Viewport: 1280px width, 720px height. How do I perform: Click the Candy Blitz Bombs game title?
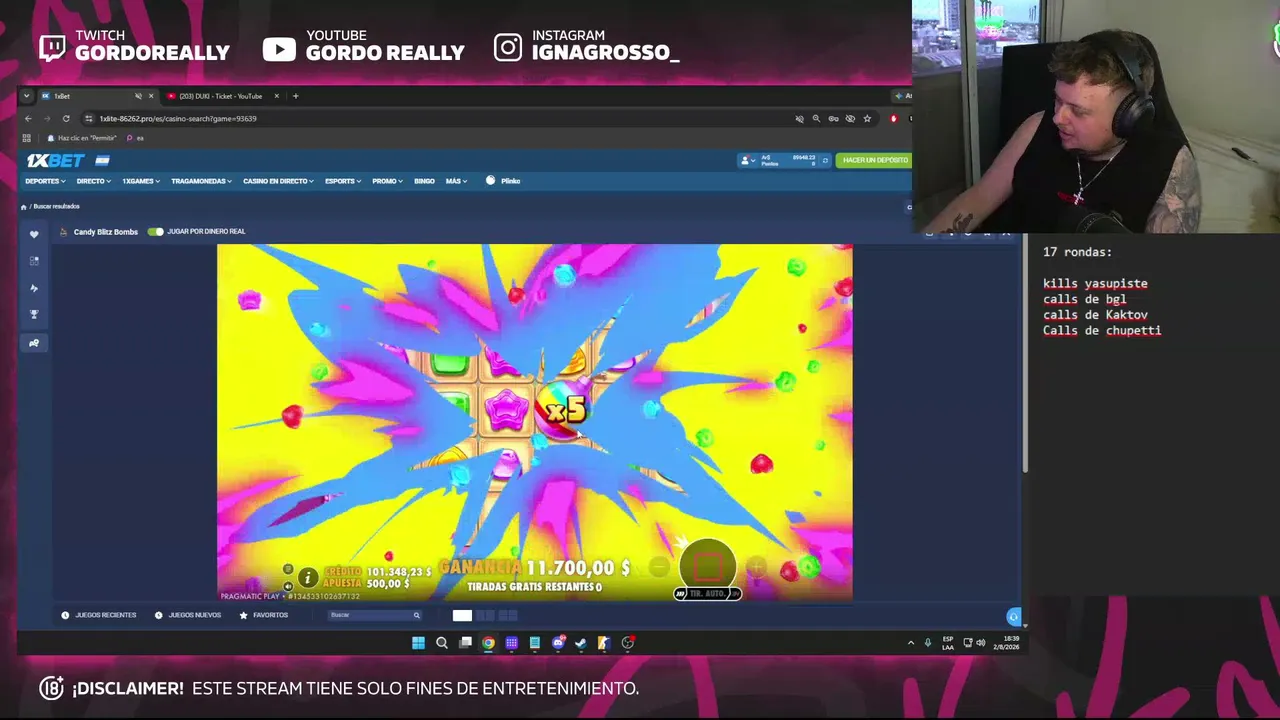pyautogui.click(x=105, y=232)
